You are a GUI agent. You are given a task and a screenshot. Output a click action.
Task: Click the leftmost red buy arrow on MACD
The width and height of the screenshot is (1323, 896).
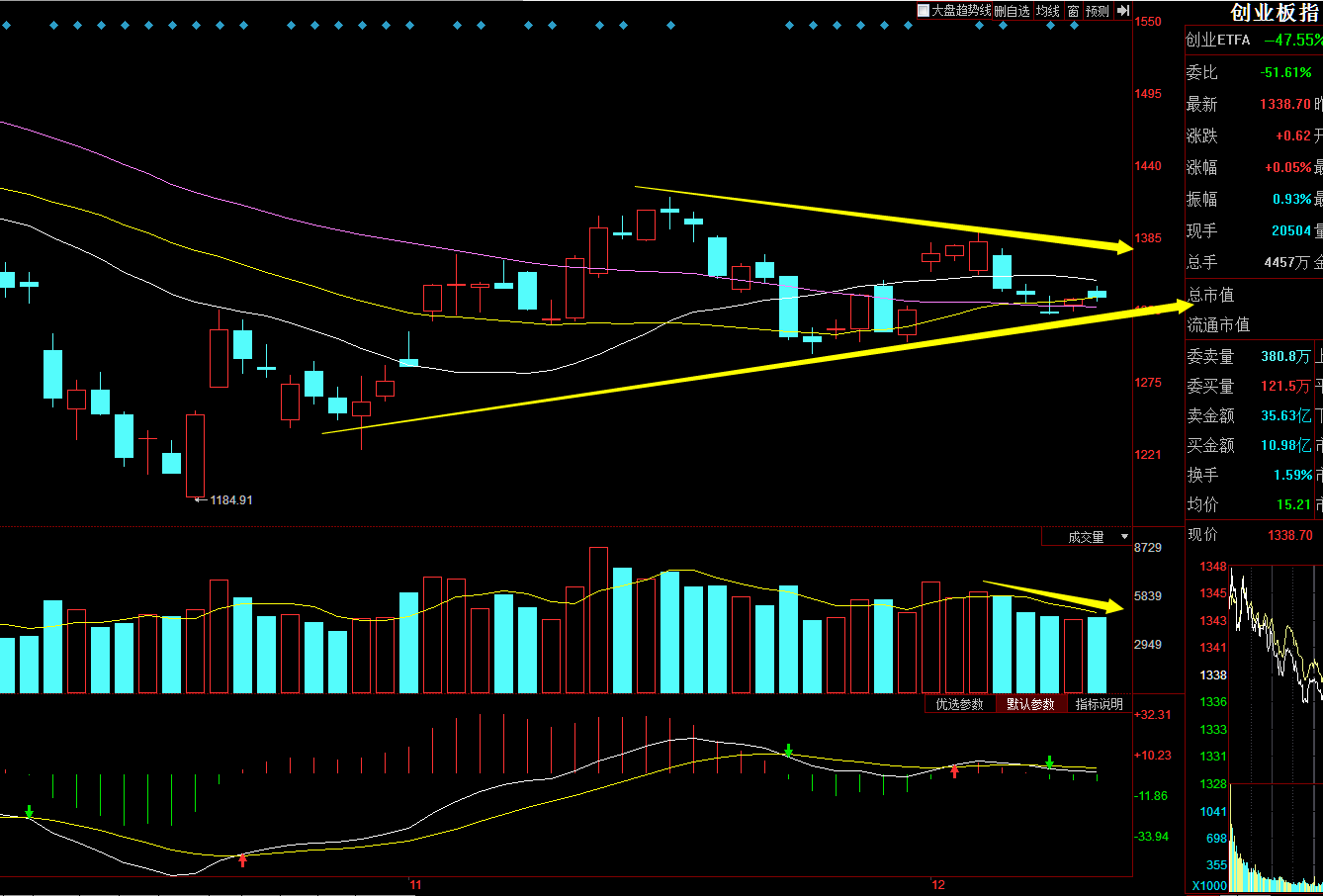pos(242,860)
